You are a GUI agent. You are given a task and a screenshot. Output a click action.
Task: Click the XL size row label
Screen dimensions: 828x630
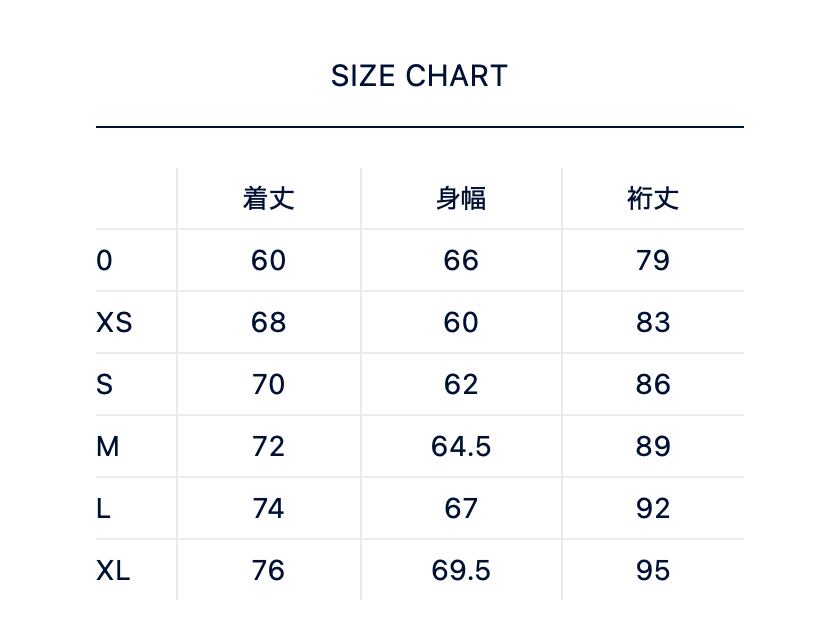(x=113, y=571)
